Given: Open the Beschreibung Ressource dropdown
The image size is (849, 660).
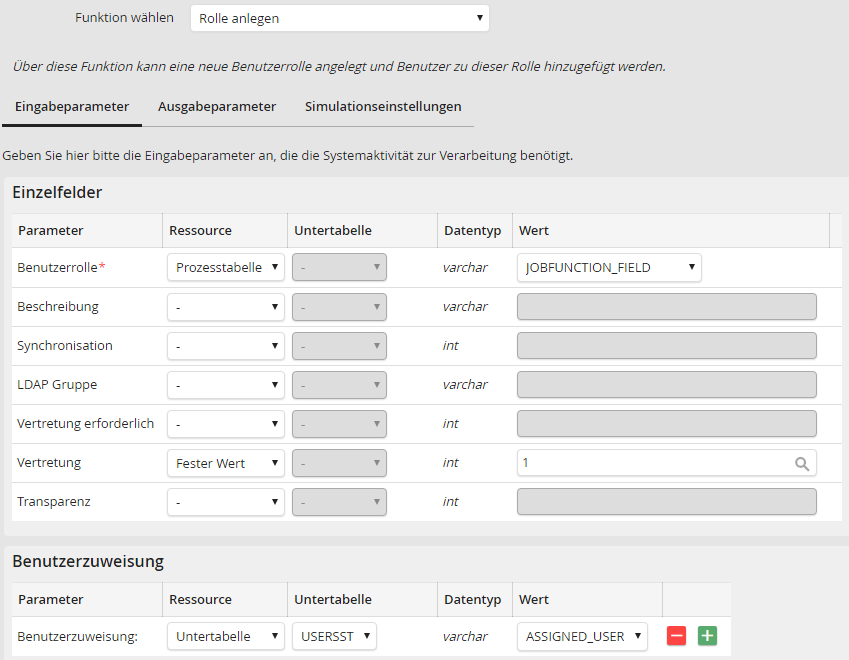Looking at the screenshot, I should tap(225, 307).
